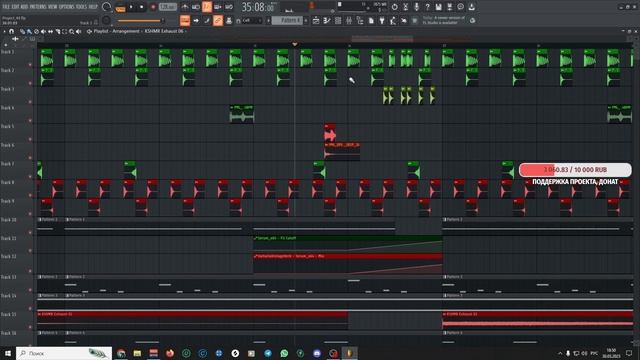Toggle the mute switch for Track 5

click(30, 139)
